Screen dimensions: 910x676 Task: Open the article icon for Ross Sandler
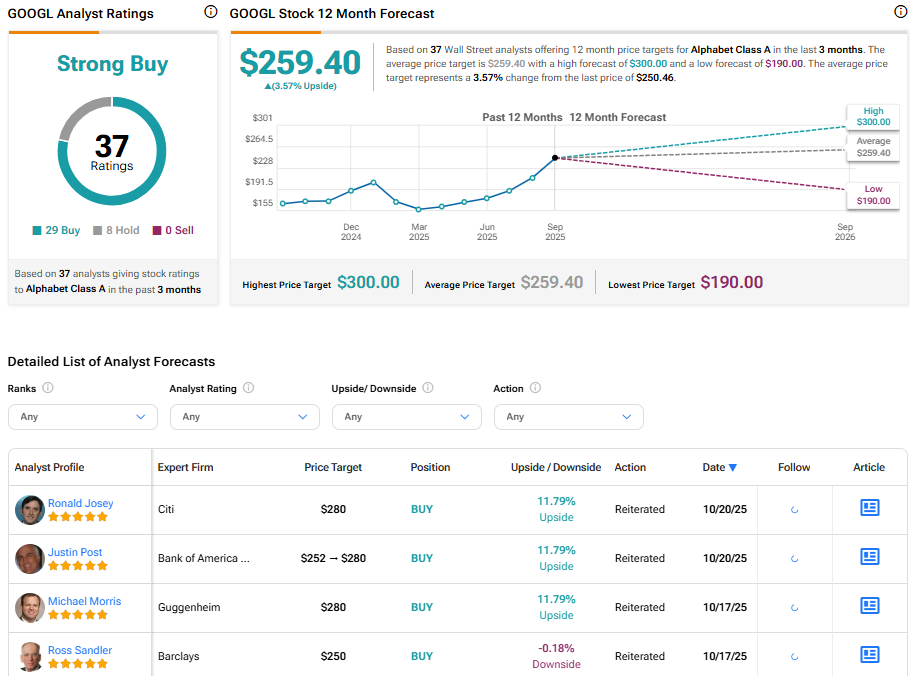[x=869, y=655]
